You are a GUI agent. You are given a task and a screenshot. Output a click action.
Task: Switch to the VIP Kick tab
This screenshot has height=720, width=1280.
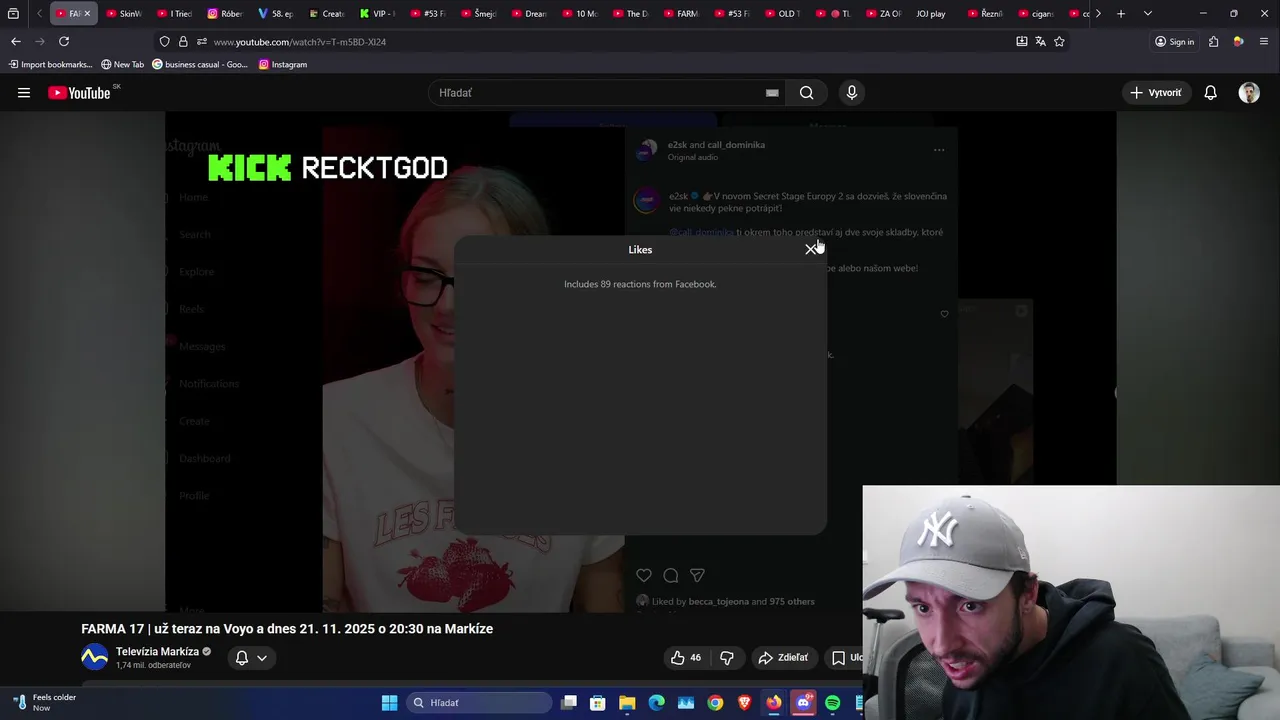tap(377, 14)
